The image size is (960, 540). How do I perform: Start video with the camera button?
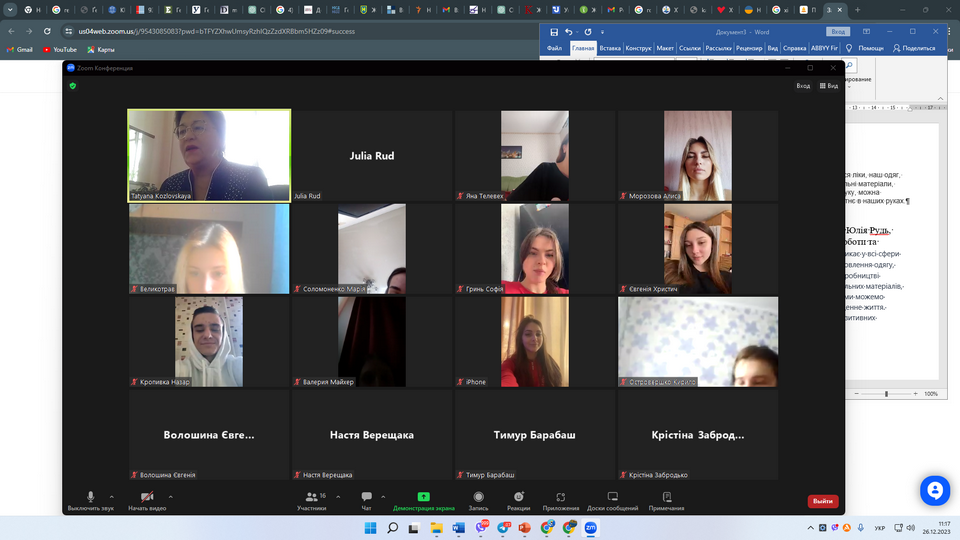(147, 497)
